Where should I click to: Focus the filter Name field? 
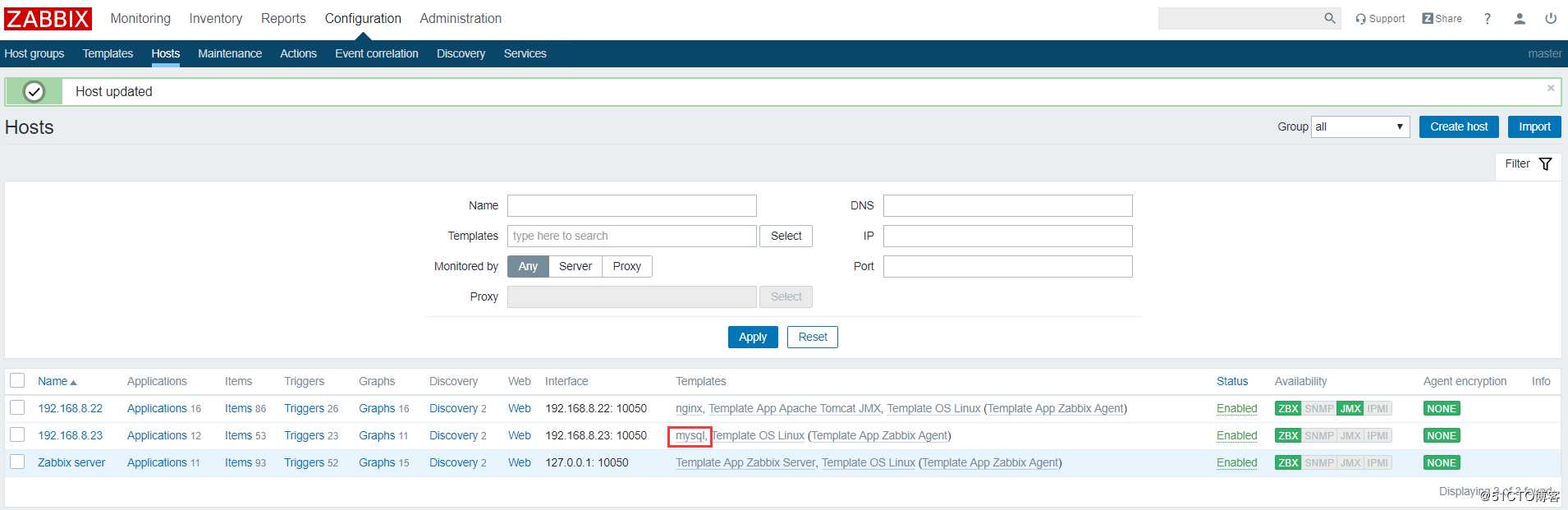(x=631, y=205)
